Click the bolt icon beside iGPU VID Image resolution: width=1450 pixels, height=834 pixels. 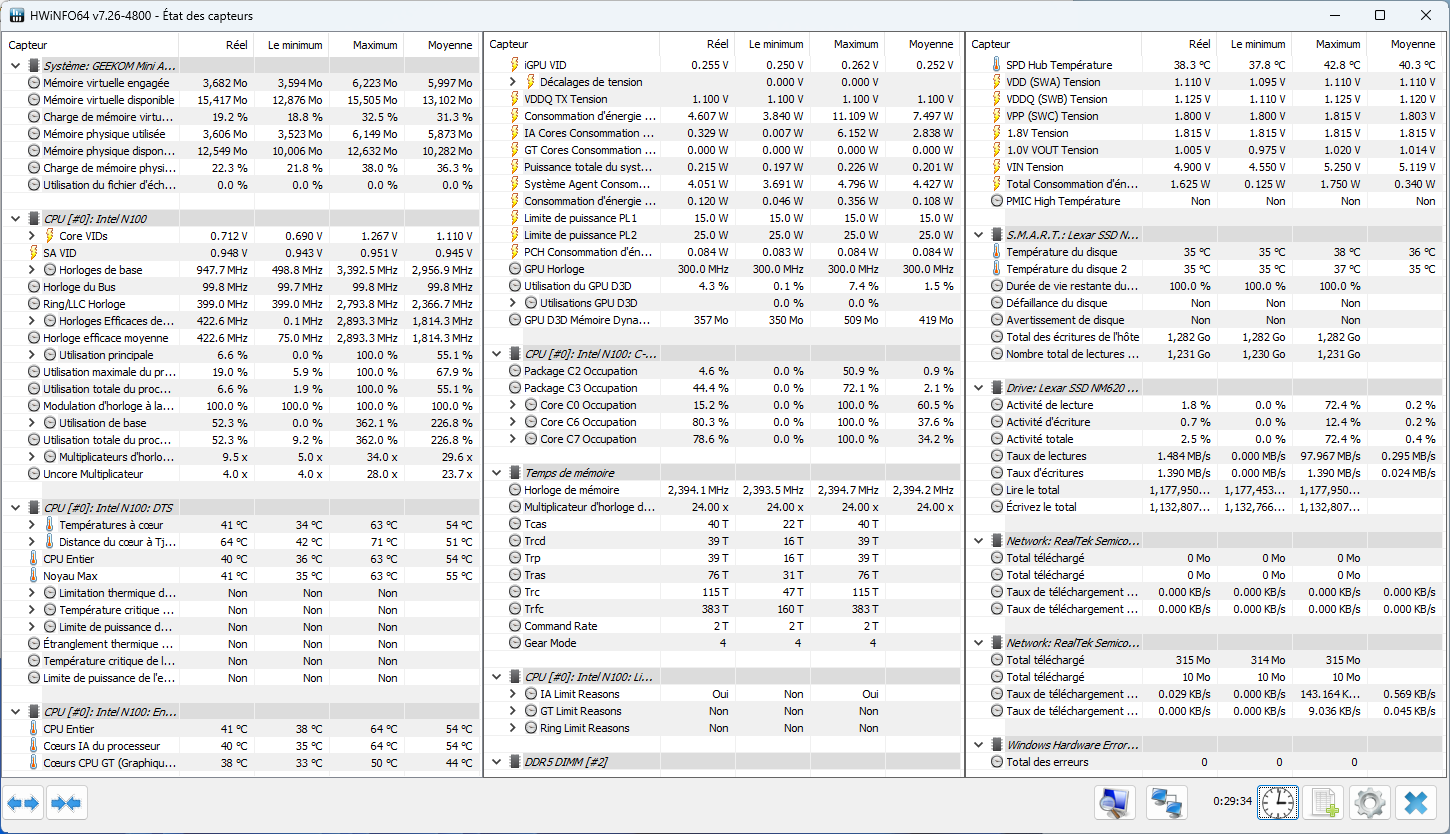click(x=514, y=65)
